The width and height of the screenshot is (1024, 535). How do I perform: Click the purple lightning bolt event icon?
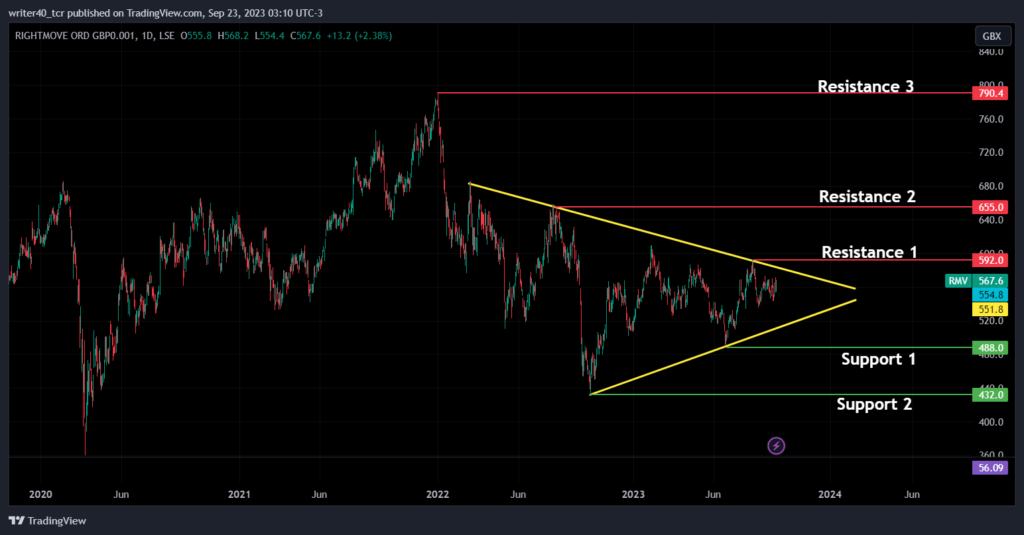pyautogui.click(x=776, y=446)
